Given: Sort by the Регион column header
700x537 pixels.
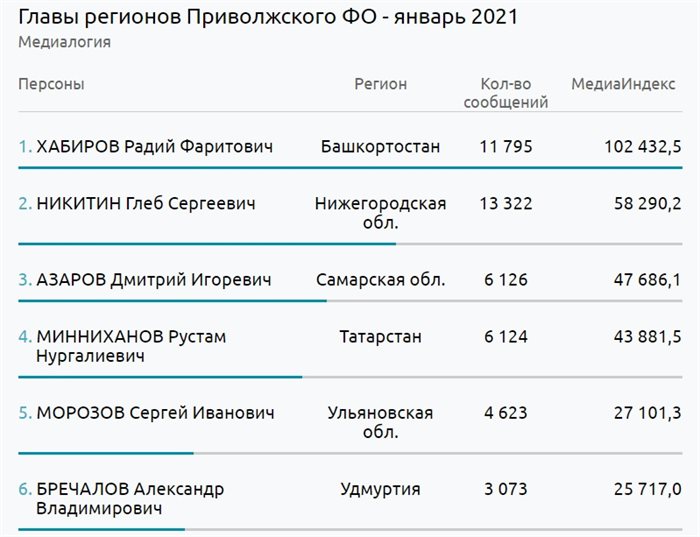Looking at the screenshot, I should point(381,85).
